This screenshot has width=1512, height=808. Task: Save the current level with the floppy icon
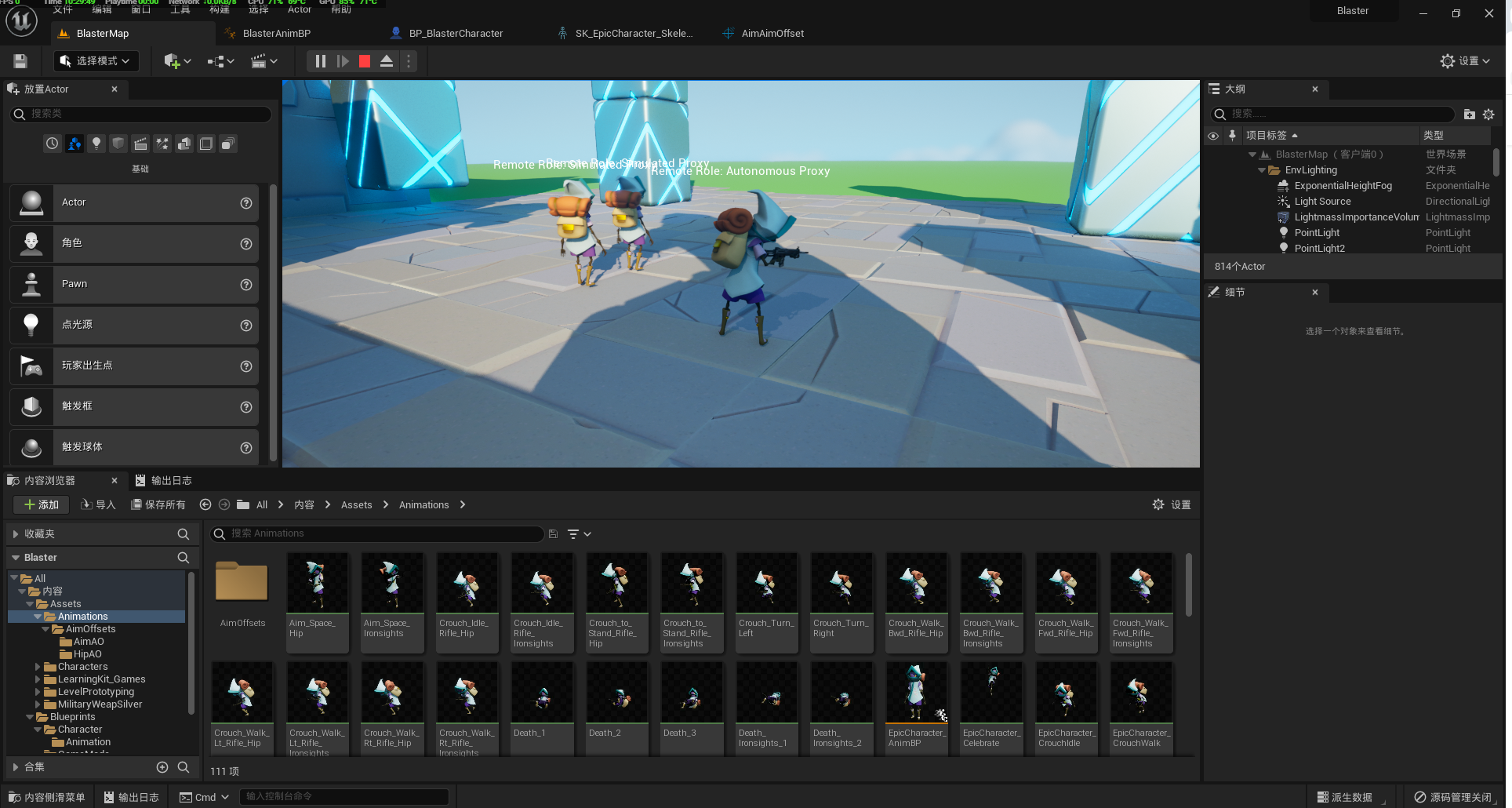click(x=20, y=61)
